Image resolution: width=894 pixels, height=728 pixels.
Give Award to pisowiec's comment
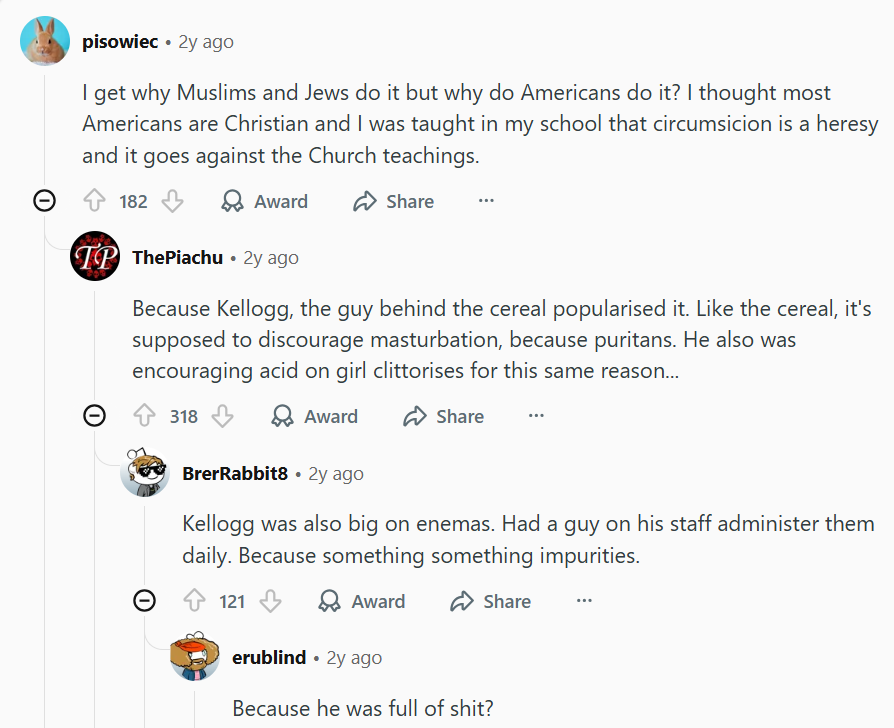click(x=265, y=201)
